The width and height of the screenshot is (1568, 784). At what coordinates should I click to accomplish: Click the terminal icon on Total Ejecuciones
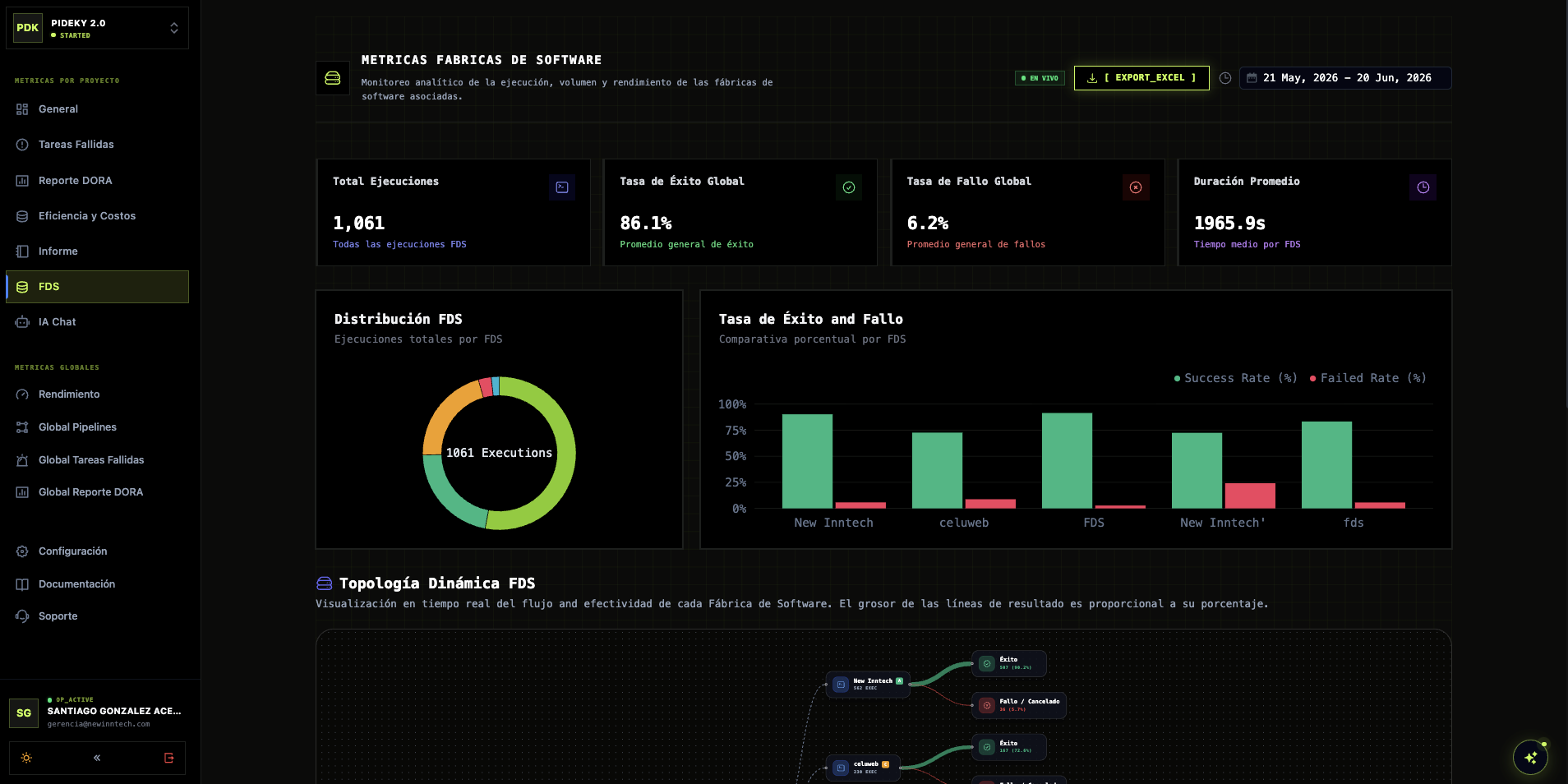[x=562, y=187]
